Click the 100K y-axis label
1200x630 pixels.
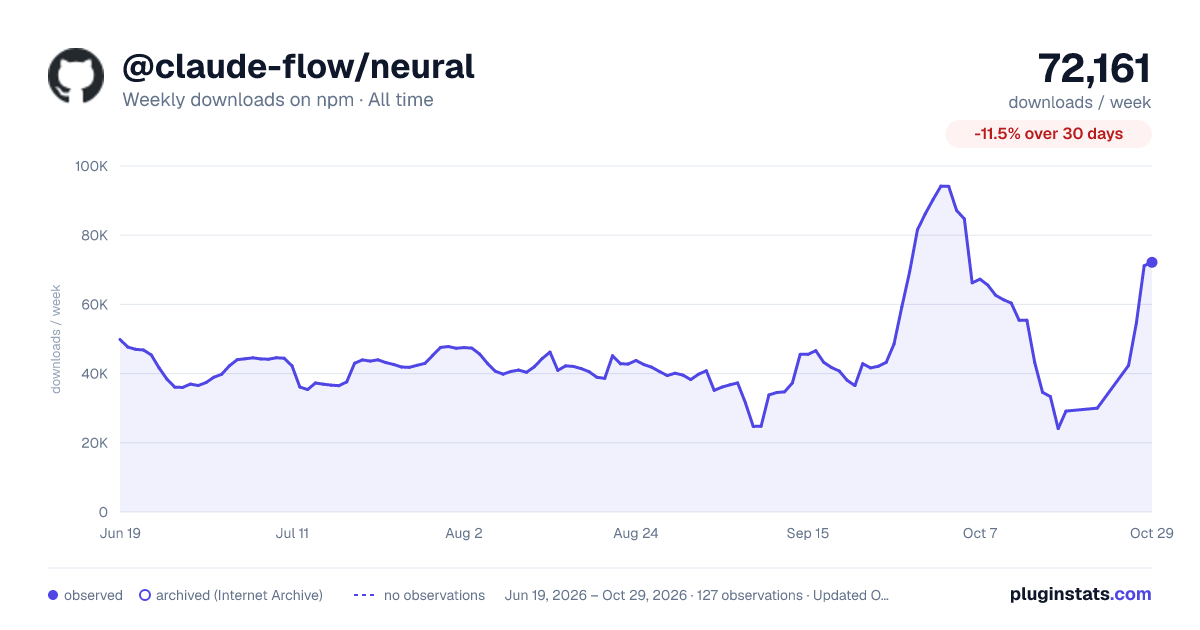[x=92, y=166]
